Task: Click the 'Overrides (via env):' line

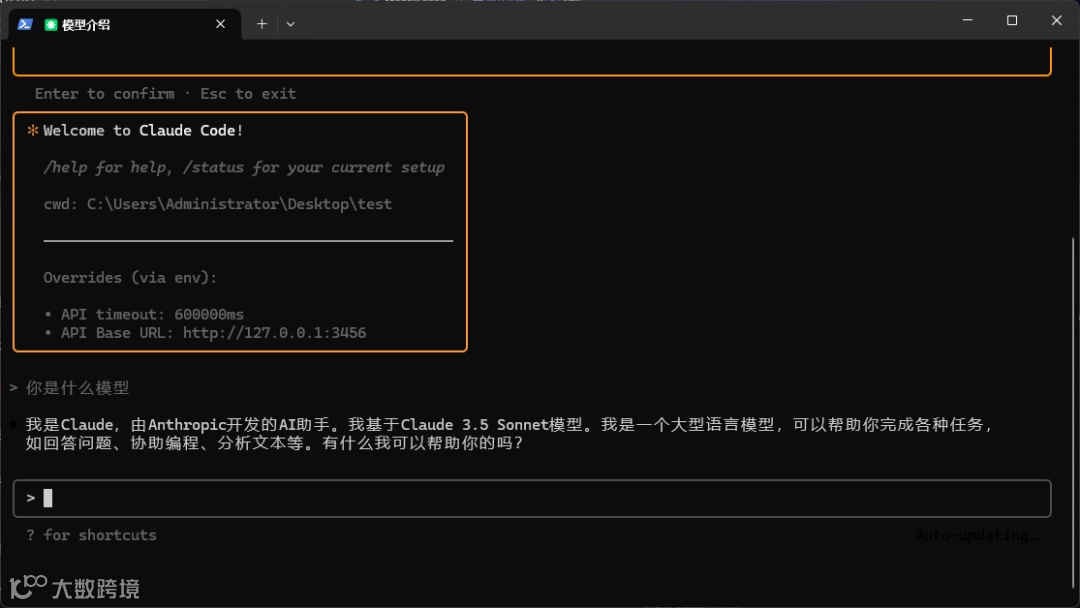Action: tap(130, 277)
